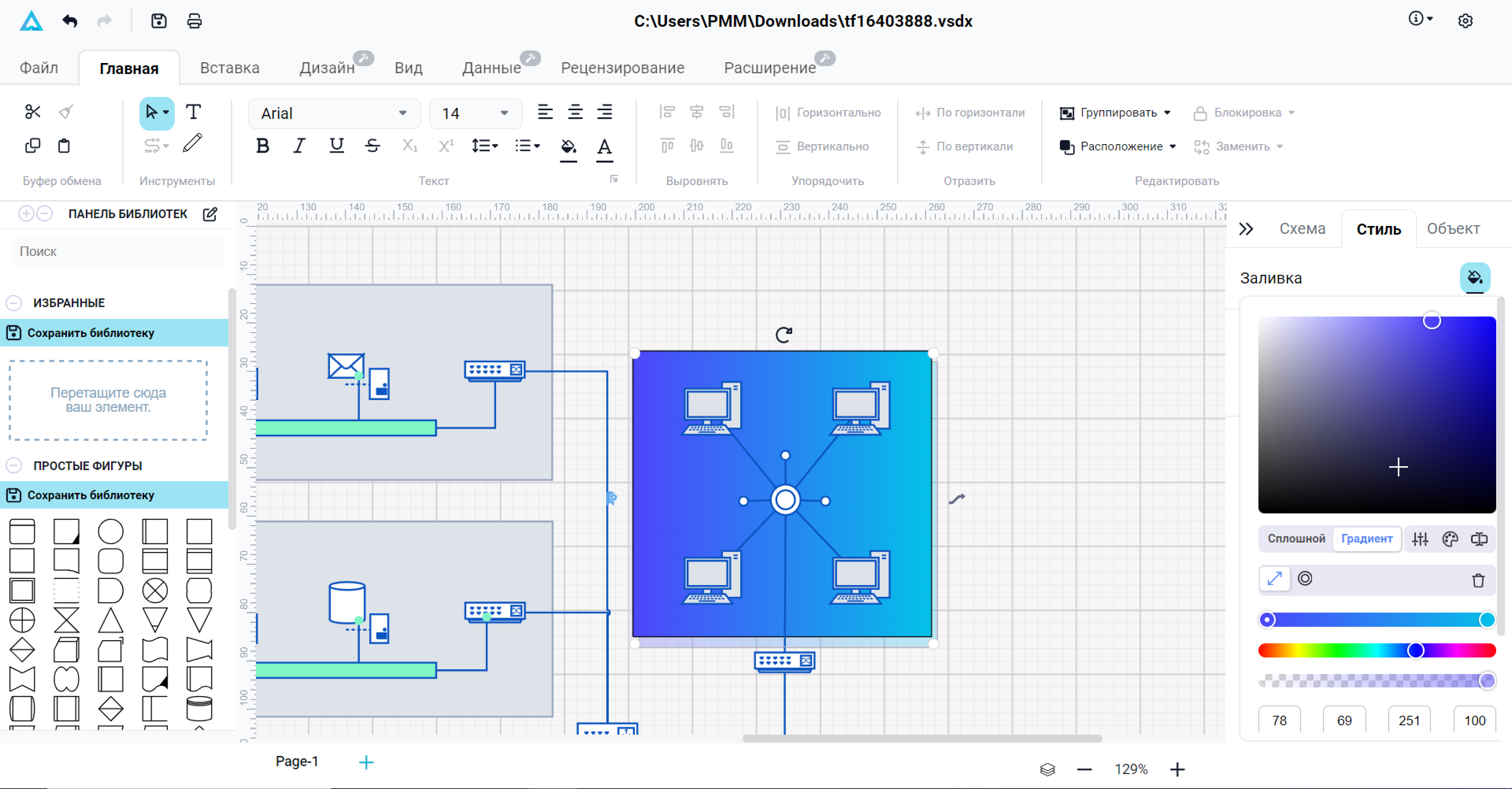Viewport: 1512px width, 789px height.
Task: Click the Поиск library search field
Action: tap(117, 251)
